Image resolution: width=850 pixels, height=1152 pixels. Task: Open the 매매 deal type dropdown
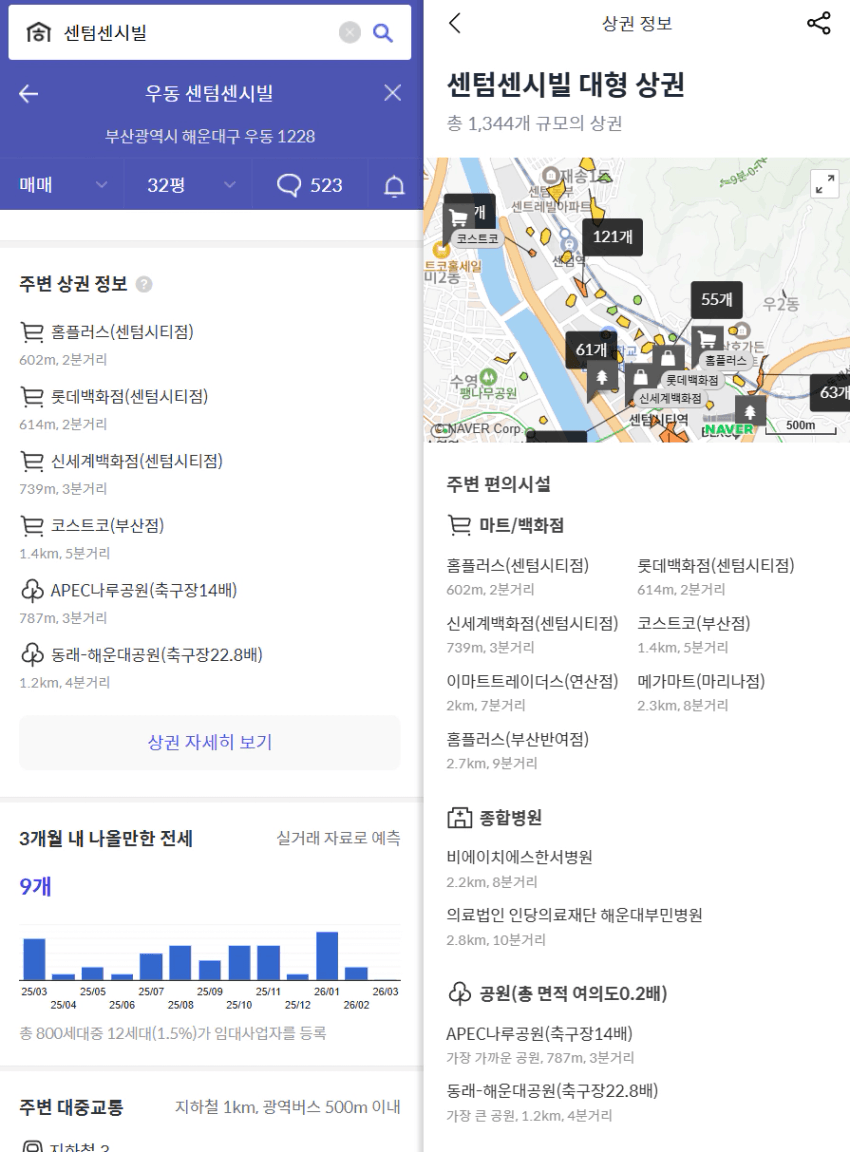click(x=62, y=184)
